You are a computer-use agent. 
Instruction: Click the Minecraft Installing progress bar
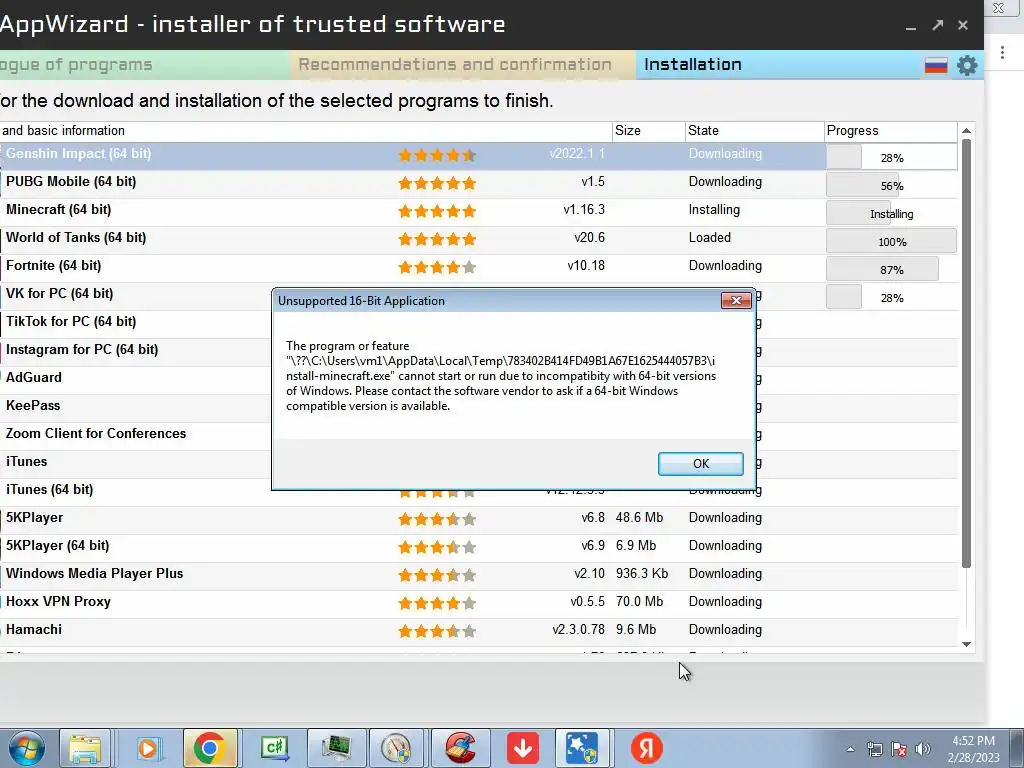[x=891, y=214]
